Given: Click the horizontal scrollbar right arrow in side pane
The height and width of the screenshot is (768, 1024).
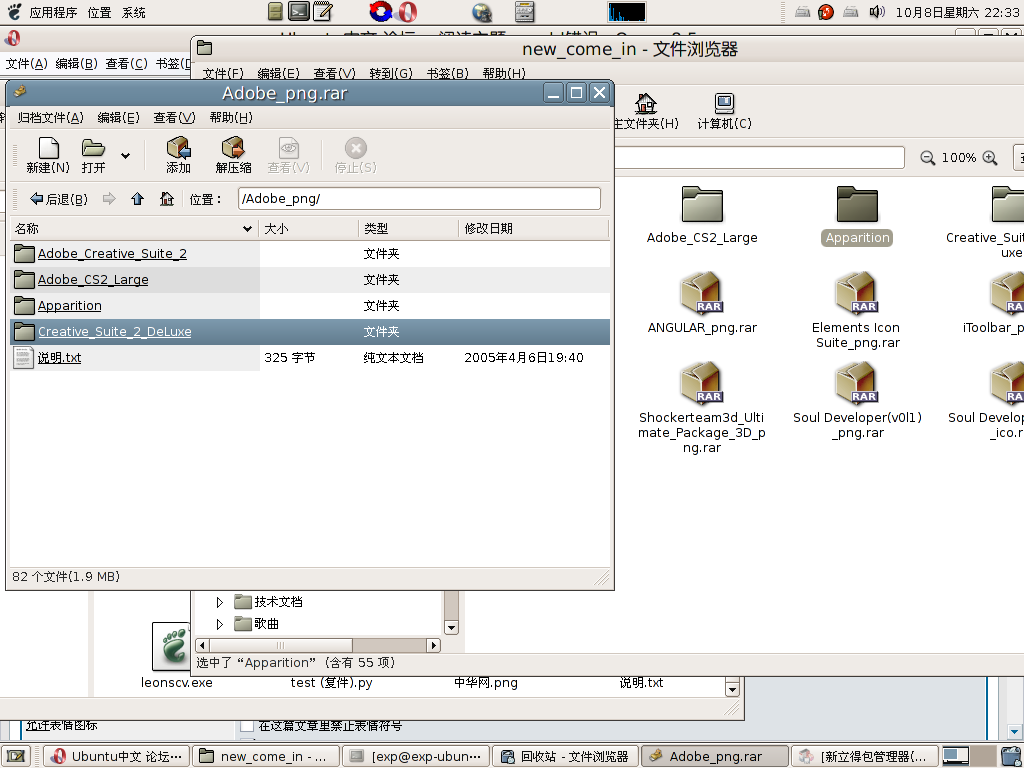Looking at the screenshot, I should [x=433, y=645].
